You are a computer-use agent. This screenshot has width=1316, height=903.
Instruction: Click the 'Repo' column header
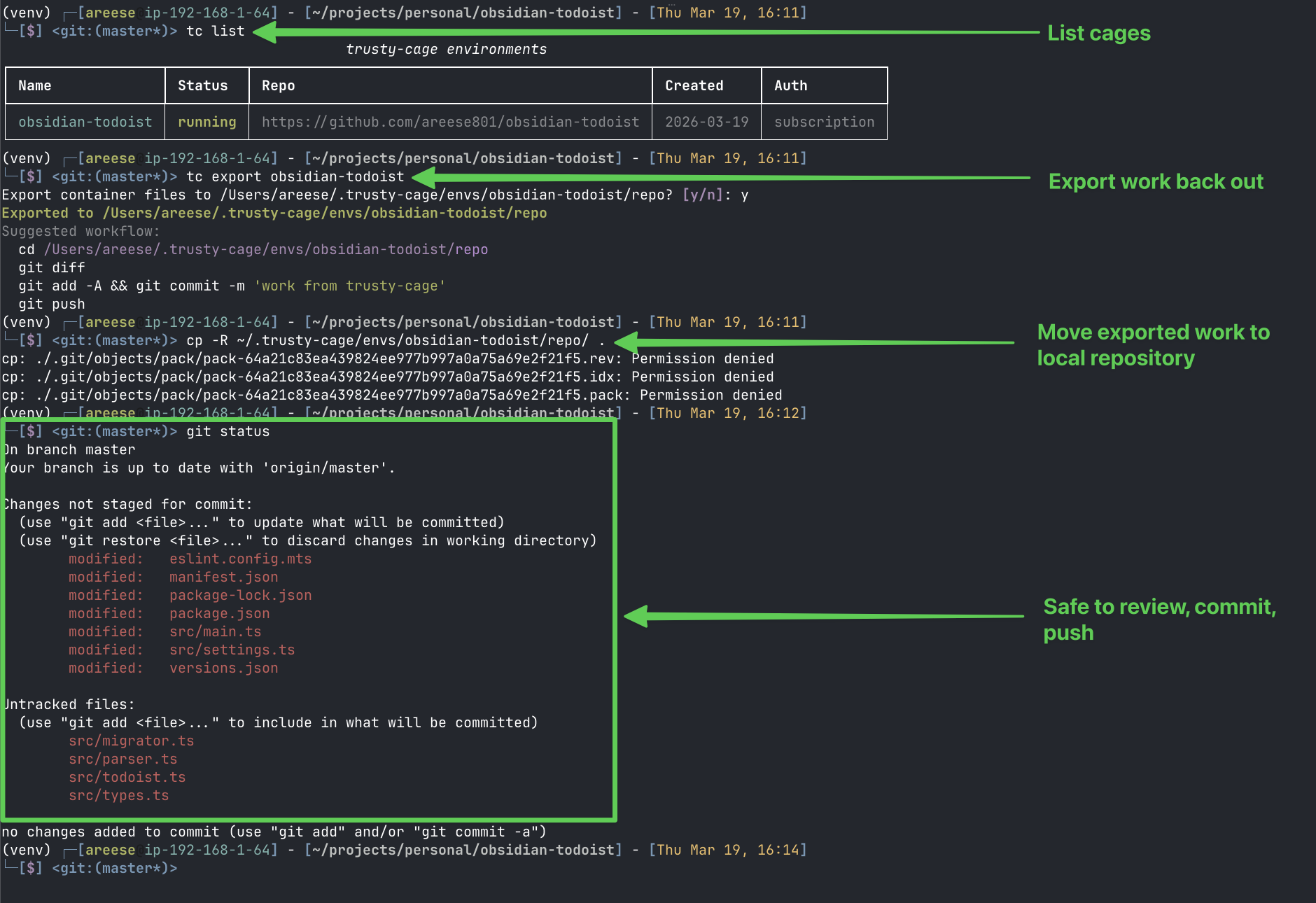click(278, 85)
